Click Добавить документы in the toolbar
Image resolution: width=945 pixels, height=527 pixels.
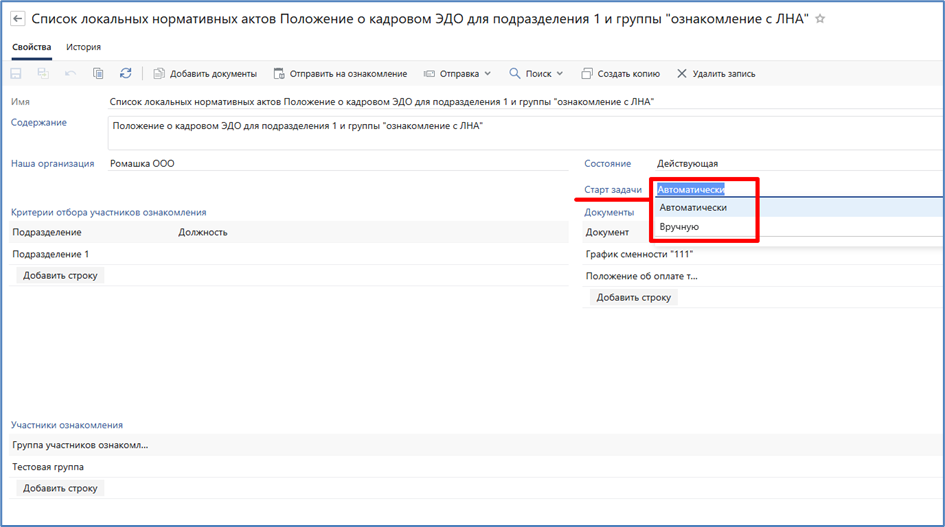pos(205,73)
